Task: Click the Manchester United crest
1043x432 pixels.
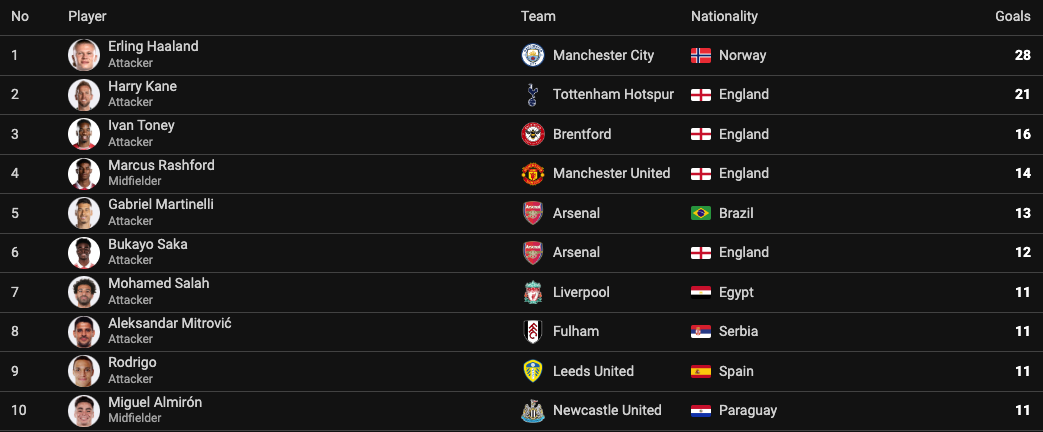Action: [x=532, y=174]
